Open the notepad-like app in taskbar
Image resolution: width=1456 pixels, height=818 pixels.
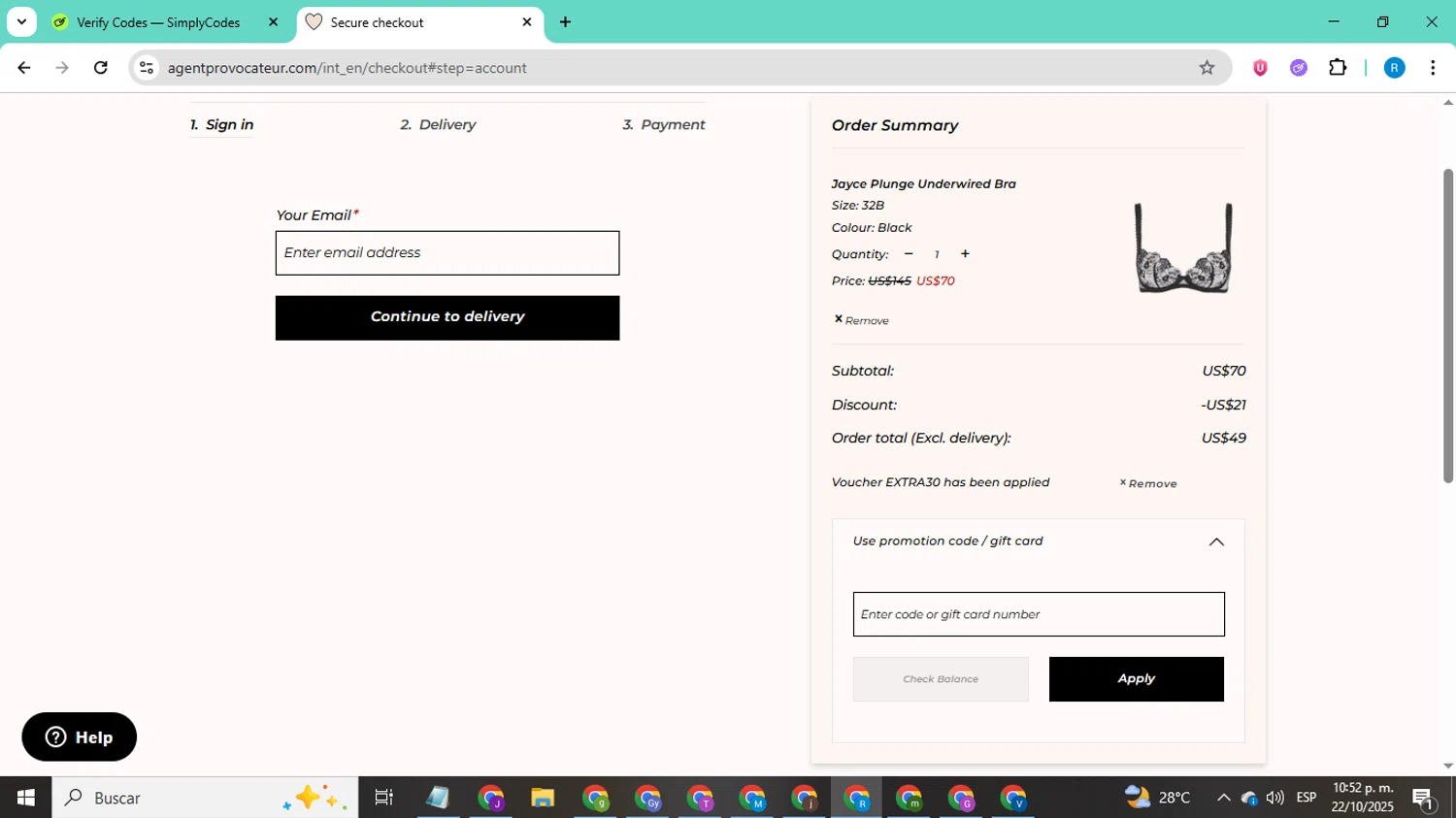(x=438, y=798)
